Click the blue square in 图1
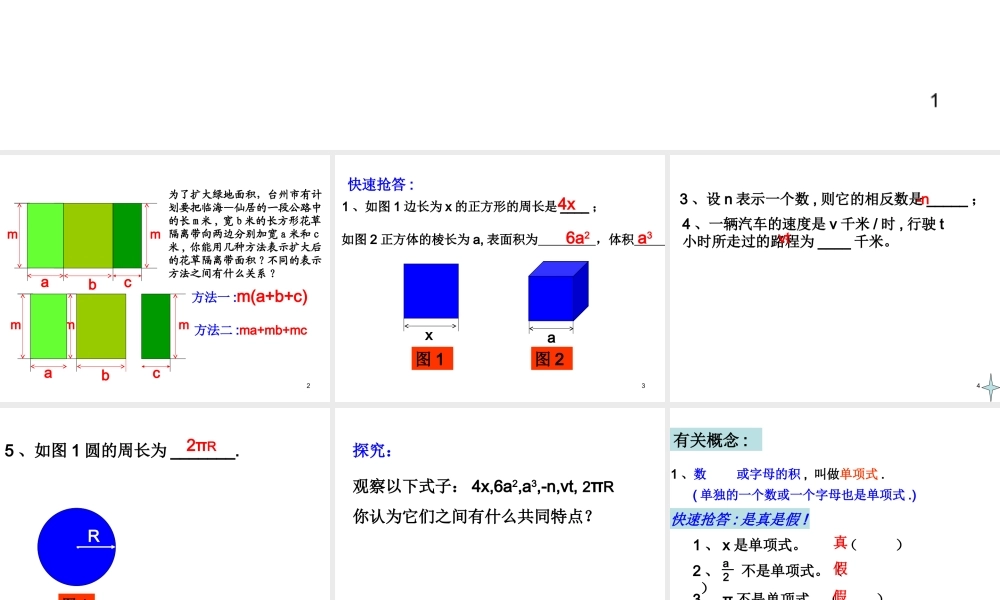 430,290
